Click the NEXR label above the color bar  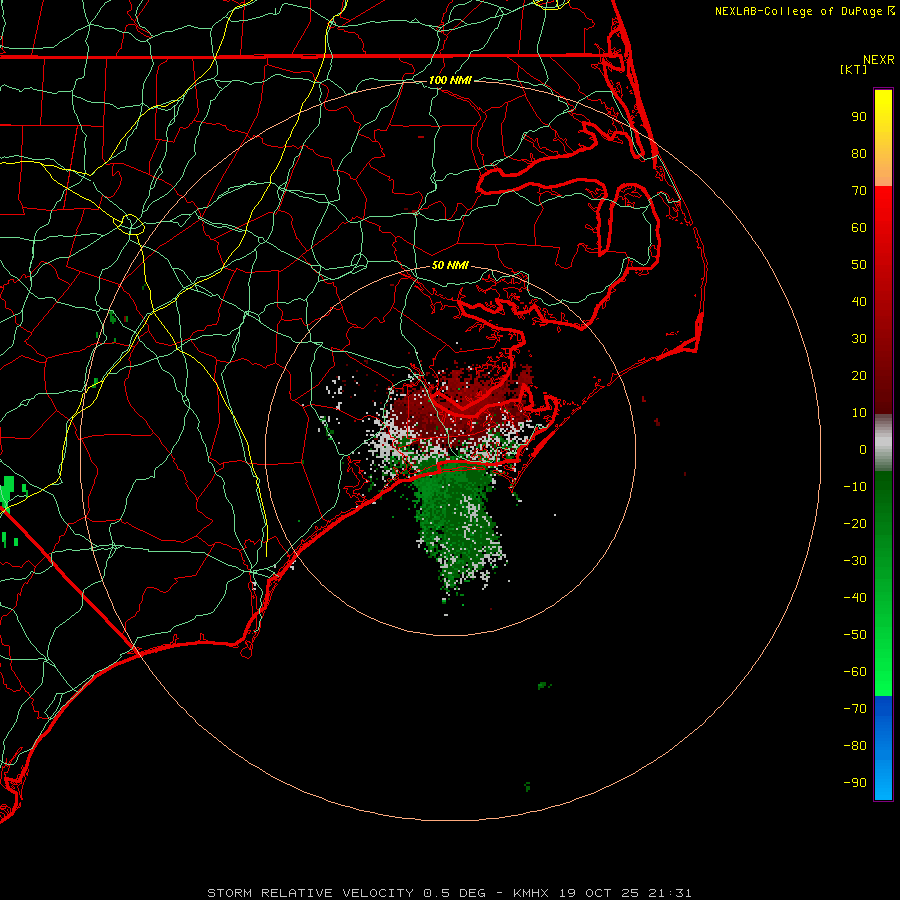pyautogui.click(x=879, y=60)
